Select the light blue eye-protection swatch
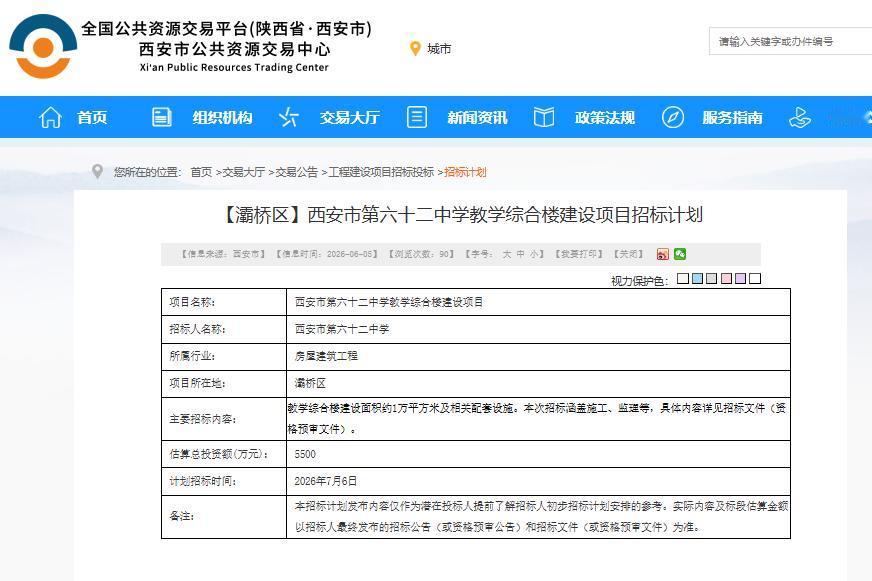Screen dimensions: 872x581 (x=697, y=279)
